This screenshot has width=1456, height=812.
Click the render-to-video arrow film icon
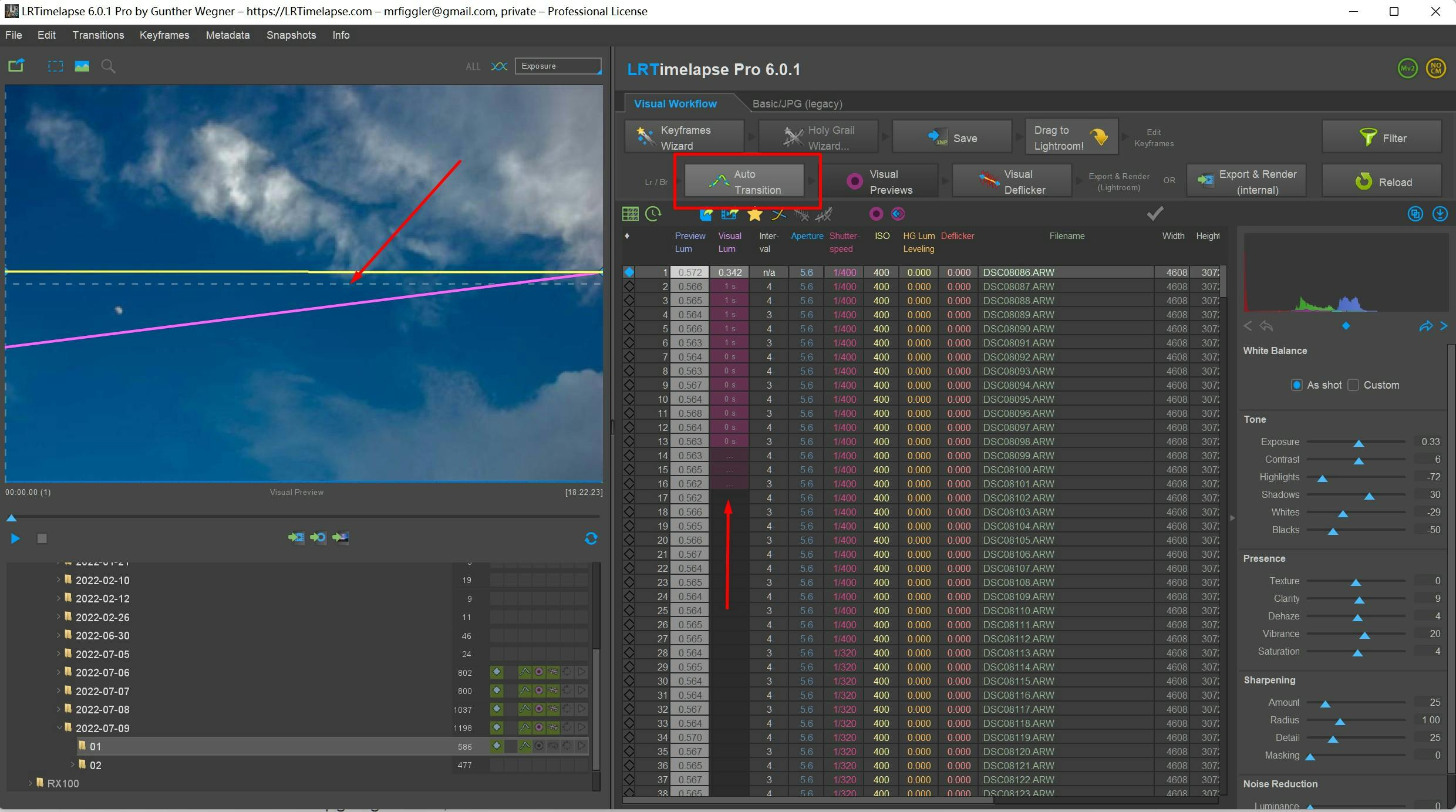(x=296, y=538)
